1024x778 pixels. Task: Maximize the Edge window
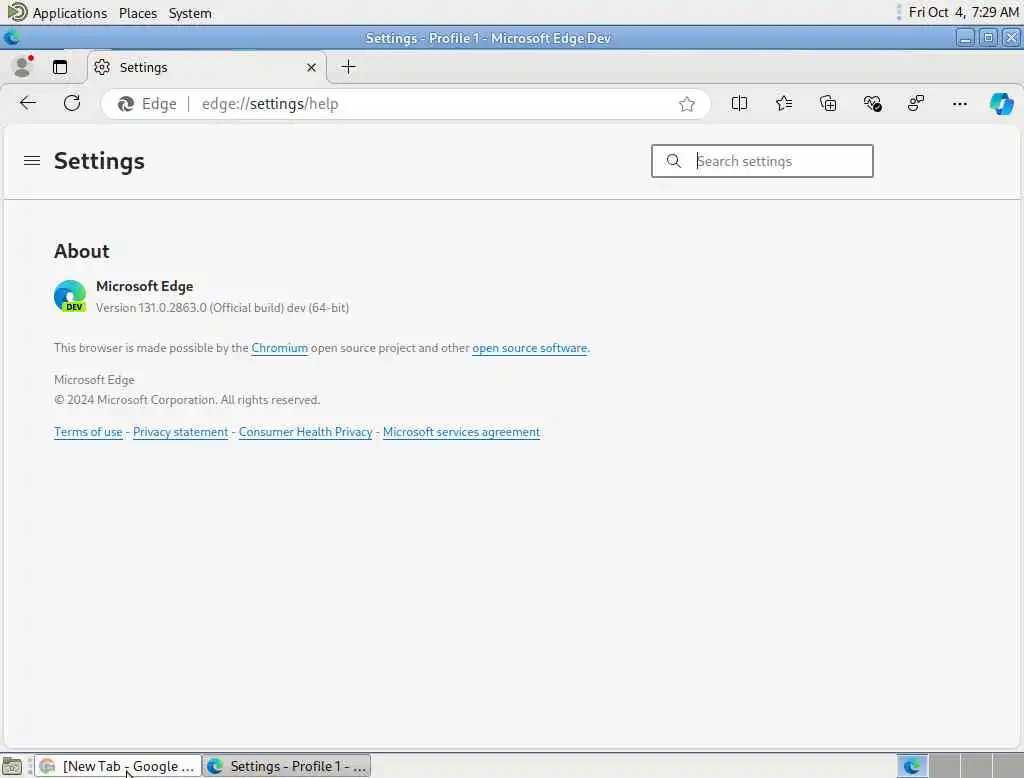988,38
